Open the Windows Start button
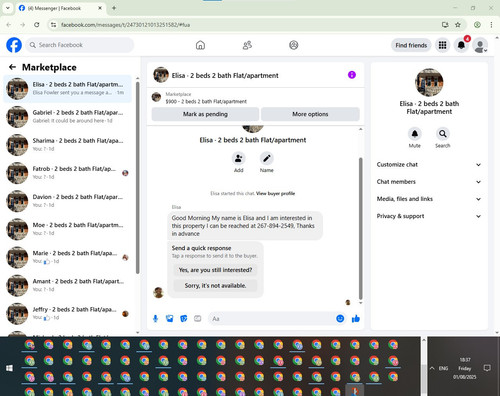Image resolution: width=500 pixels, height=396 pixels. [9, 368]
